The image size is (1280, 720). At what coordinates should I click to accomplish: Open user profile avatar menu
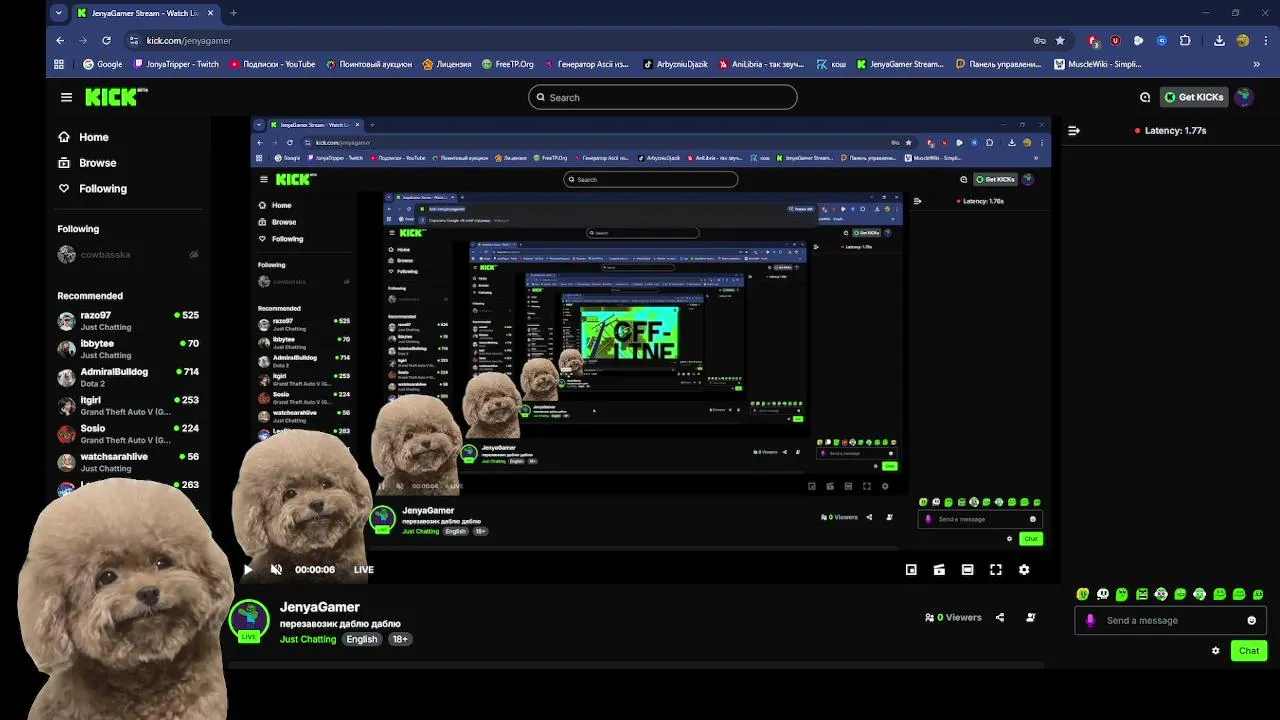pyautogui.click(x=1244, y=97)
